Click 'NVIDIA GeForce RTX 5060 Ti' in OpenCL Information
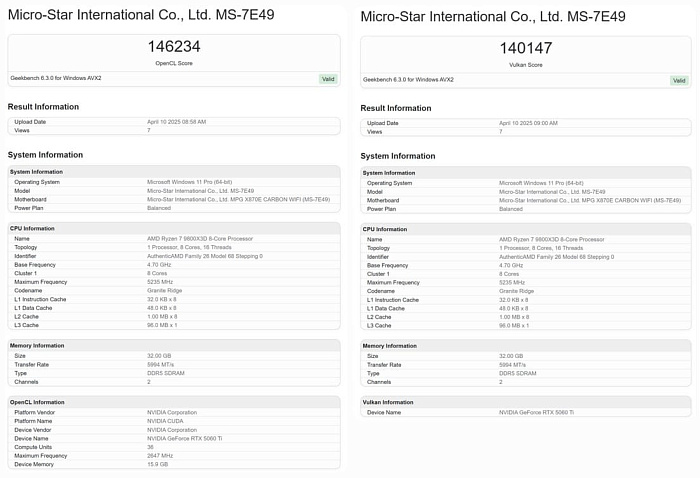Viewport: 700px width, 478px height. point(184,439)
